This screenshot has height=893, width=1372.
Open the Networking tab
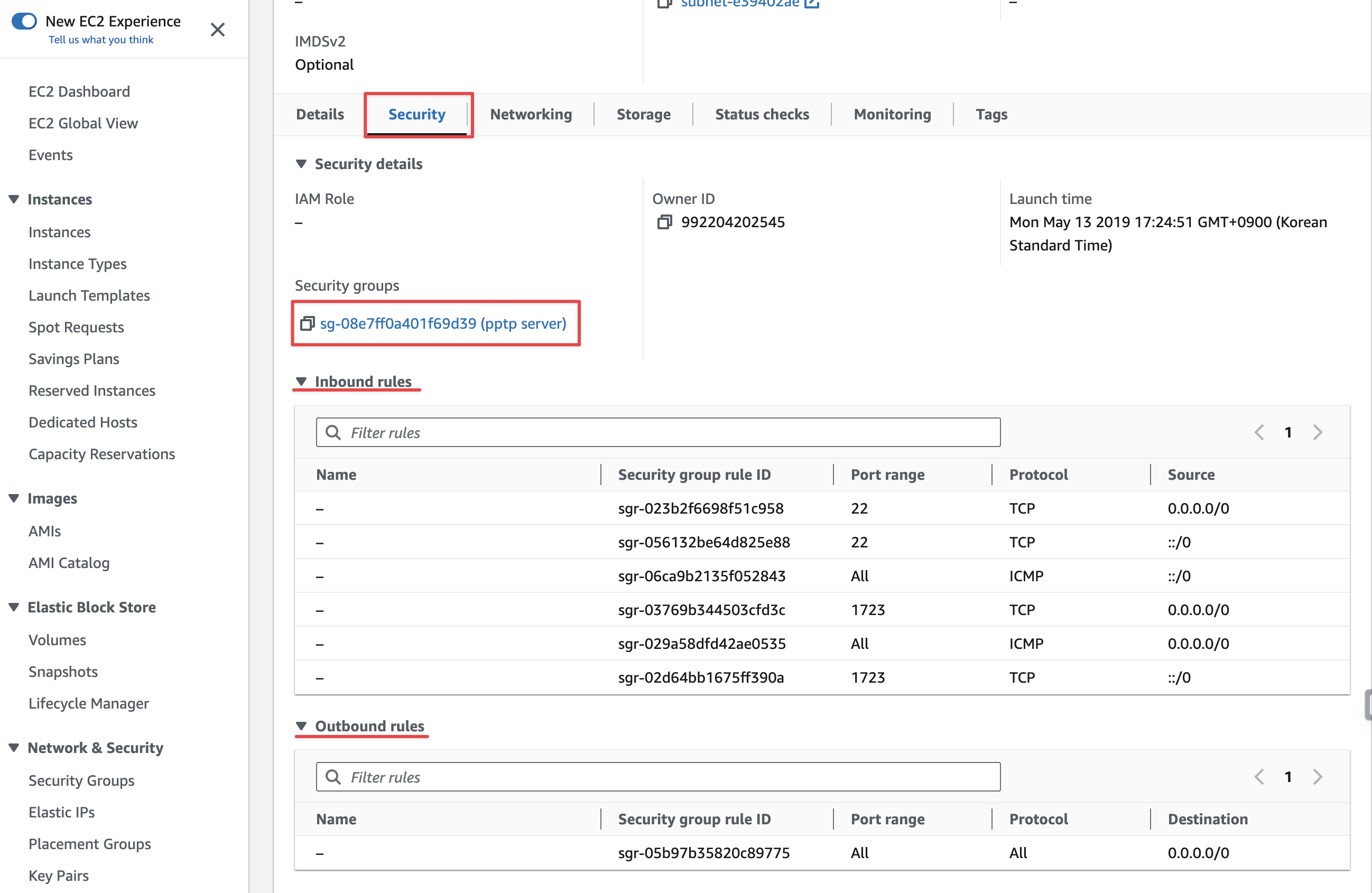tap(531, 114)
